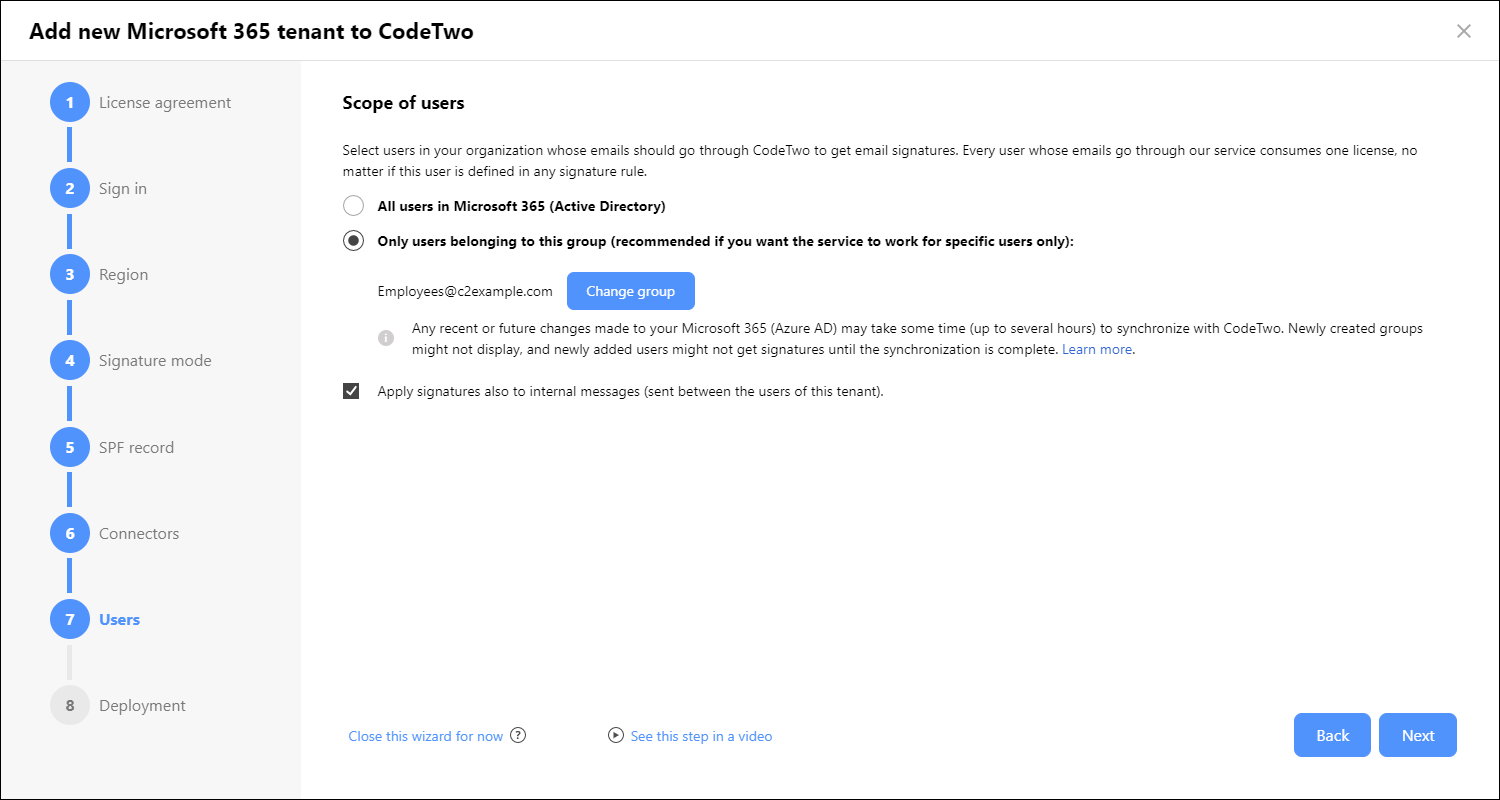Open the Users step label

point(119,619)
